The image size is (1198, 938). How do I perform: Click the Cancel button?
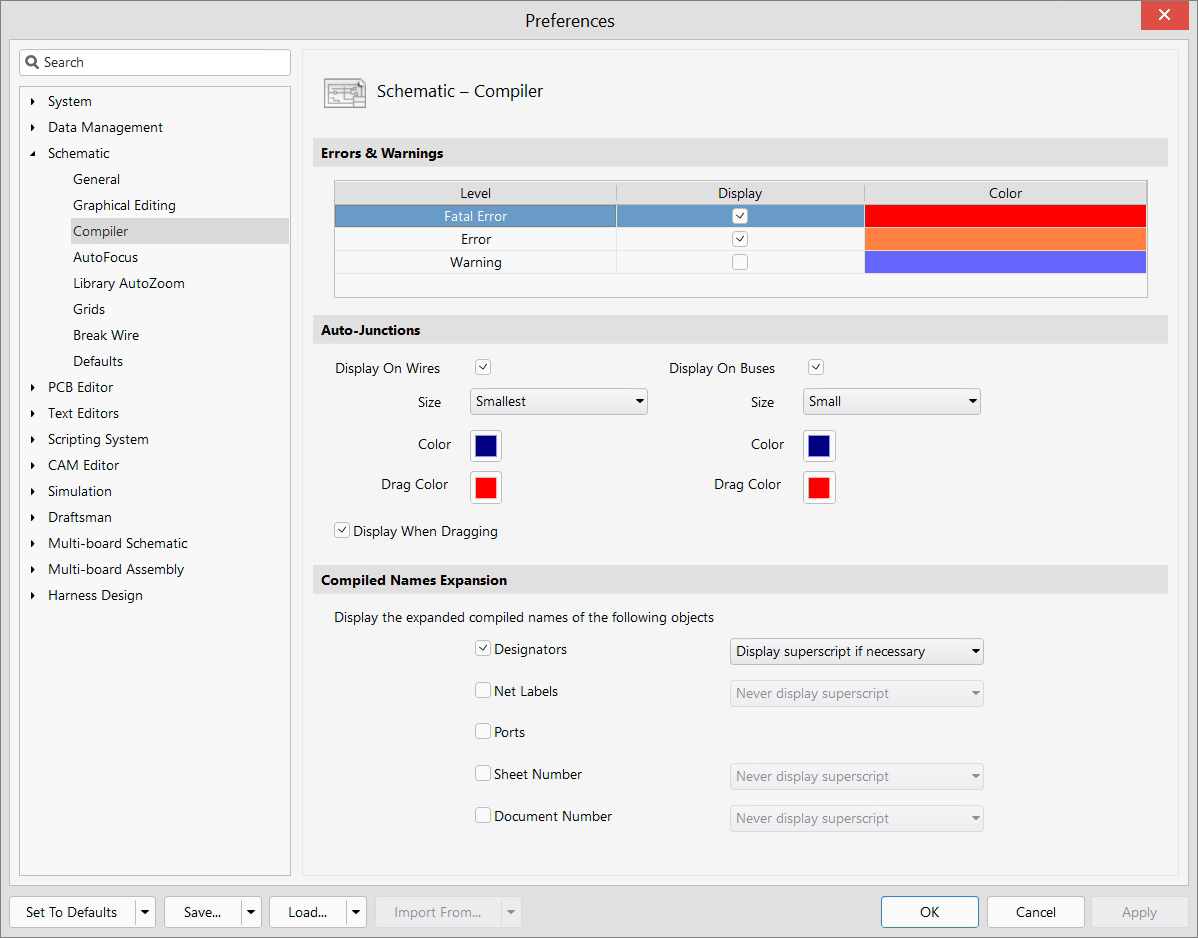pos(1035,912)
